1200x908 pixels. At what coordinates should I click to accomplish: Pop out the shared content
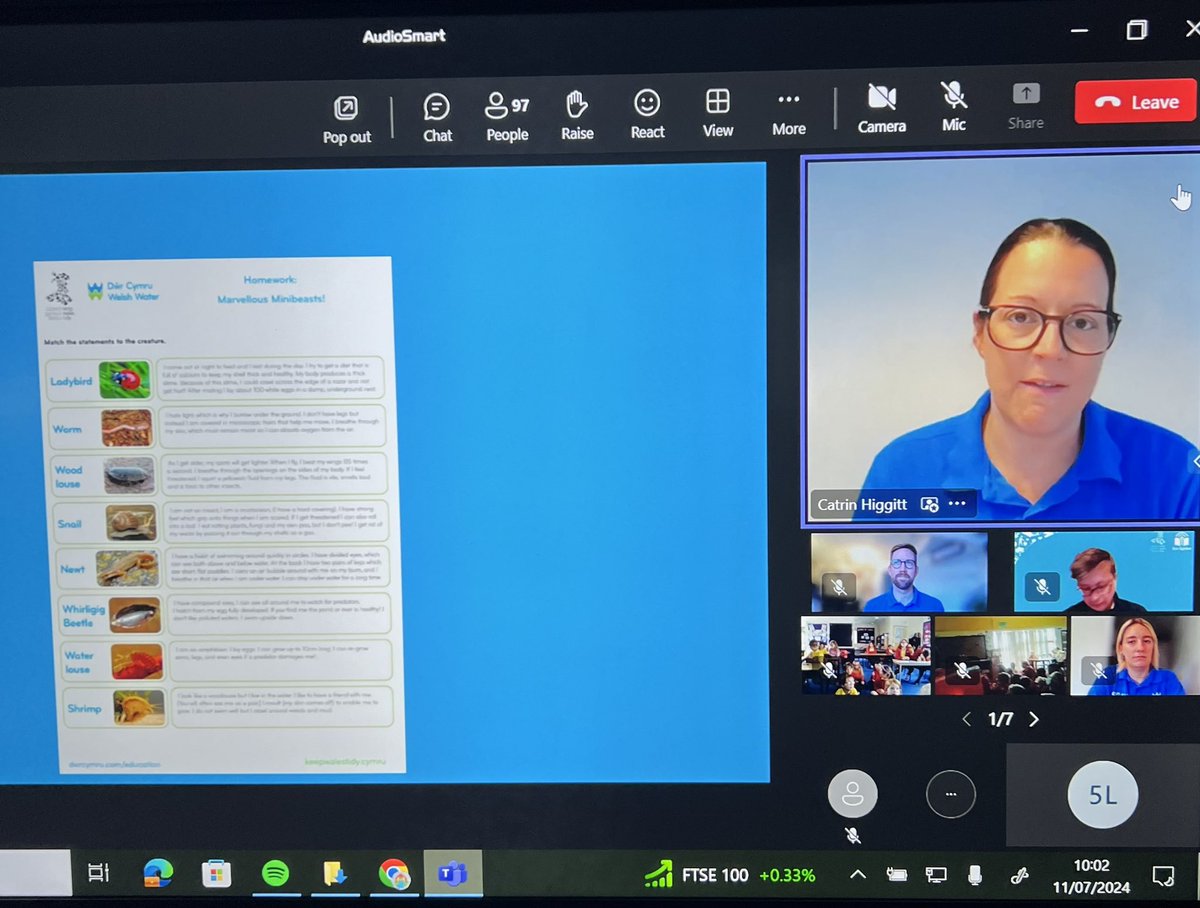346,119
